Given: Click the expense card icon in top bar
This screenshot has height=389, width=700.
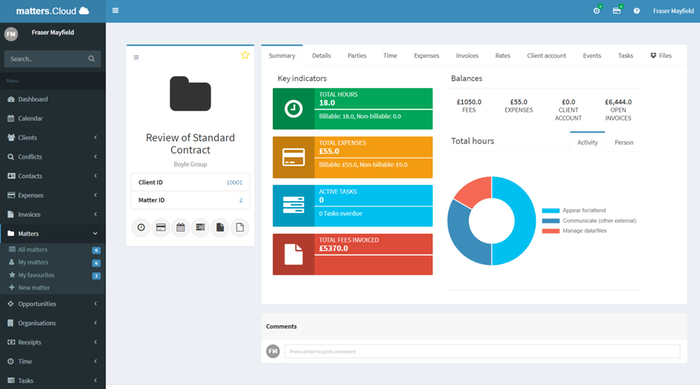Looking at the screenshot, I should tap(617, 11).
